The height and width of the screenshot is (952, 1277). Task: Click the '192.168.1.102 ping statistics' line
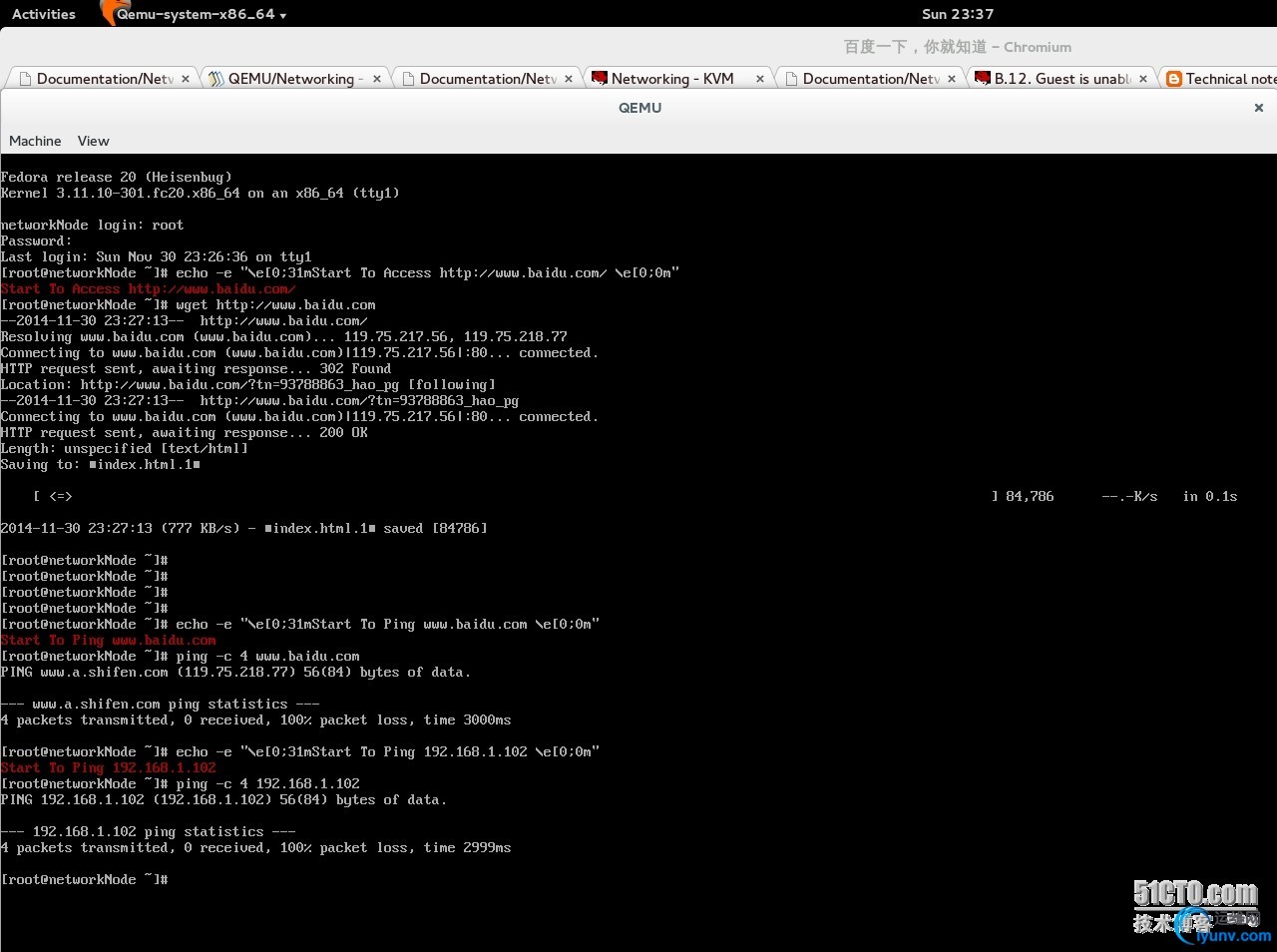[x=149, y=832]
